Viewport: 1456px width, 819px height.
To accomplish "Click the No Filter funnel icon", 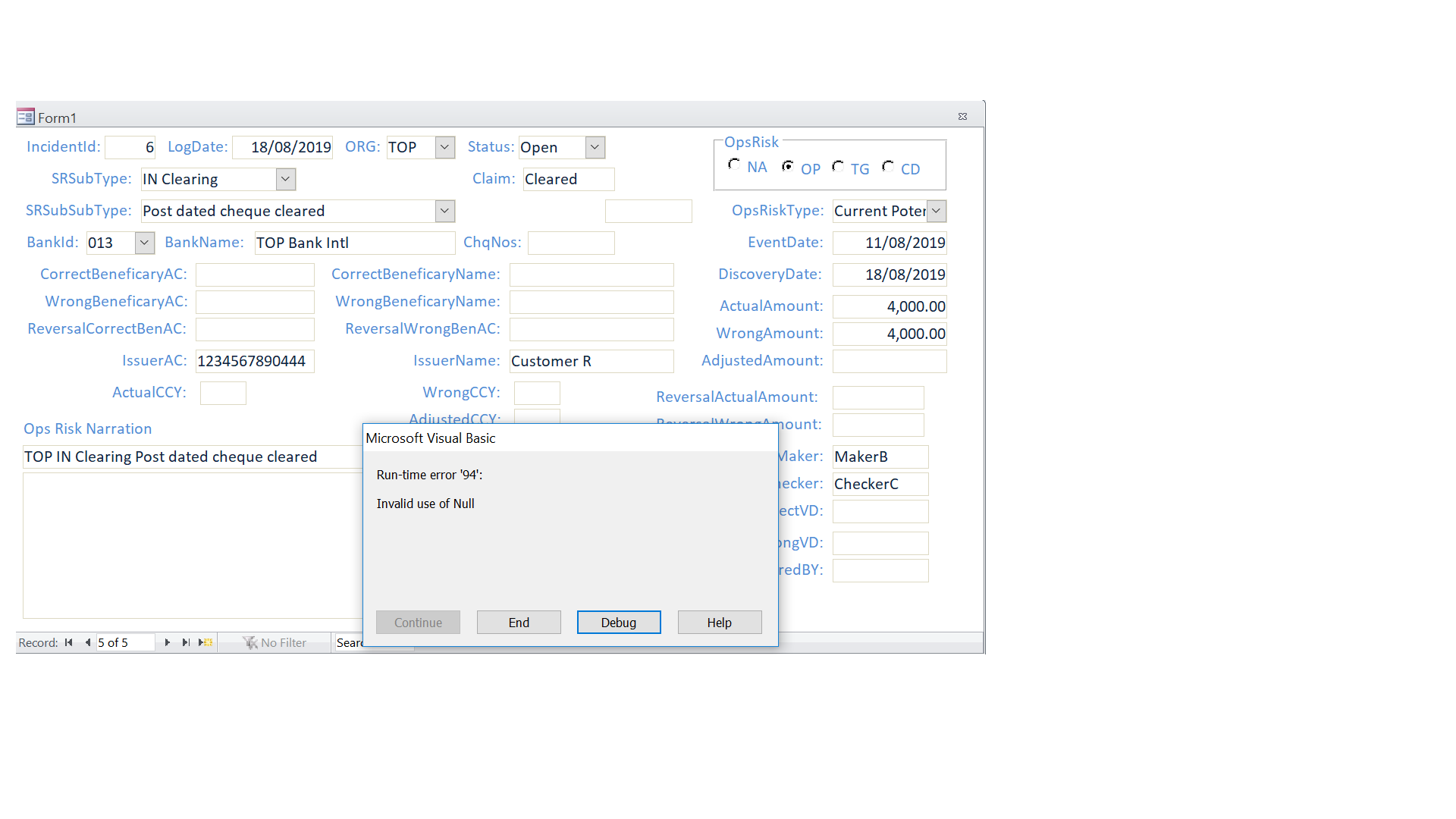I will (249, 642).
